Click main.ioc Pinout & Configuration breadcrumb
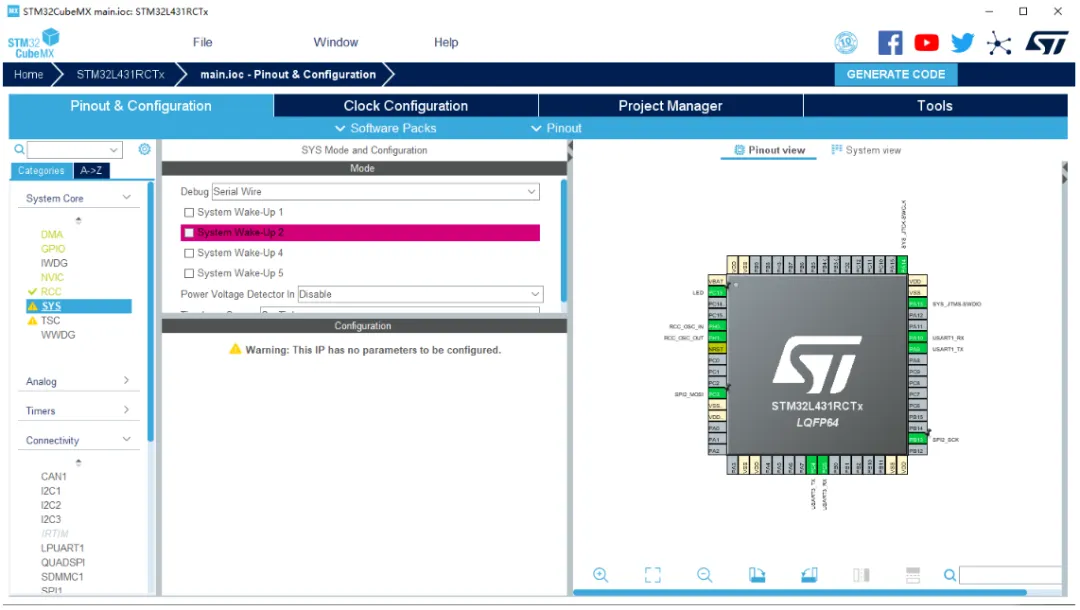The width and height of the screenshot is (1080, 610). pyautogui.click(x=288, y=74)
